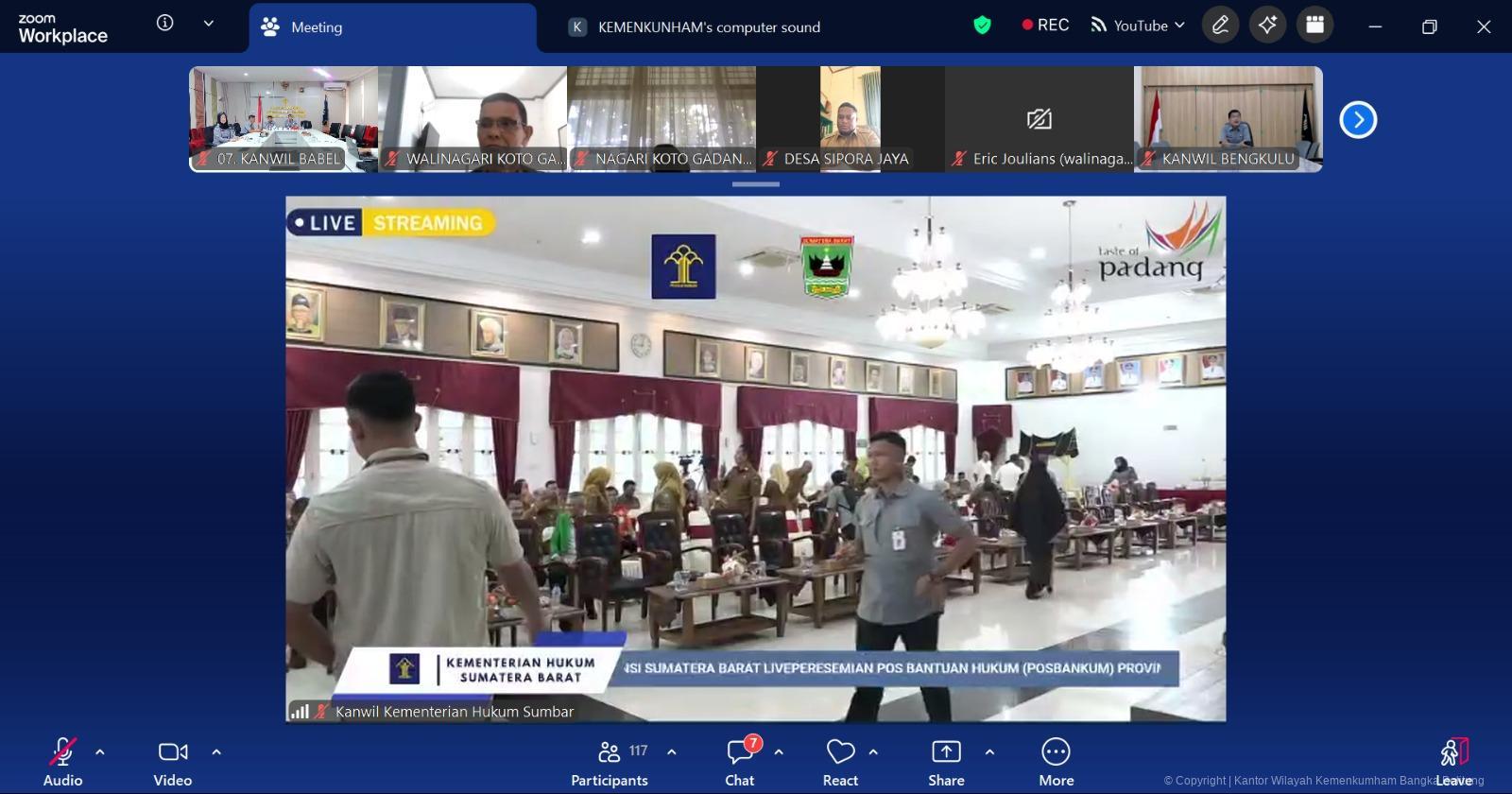Viewport: 1512px width, 794px height.
Task: Open the React emoji menu
Action: coord(840,761)
